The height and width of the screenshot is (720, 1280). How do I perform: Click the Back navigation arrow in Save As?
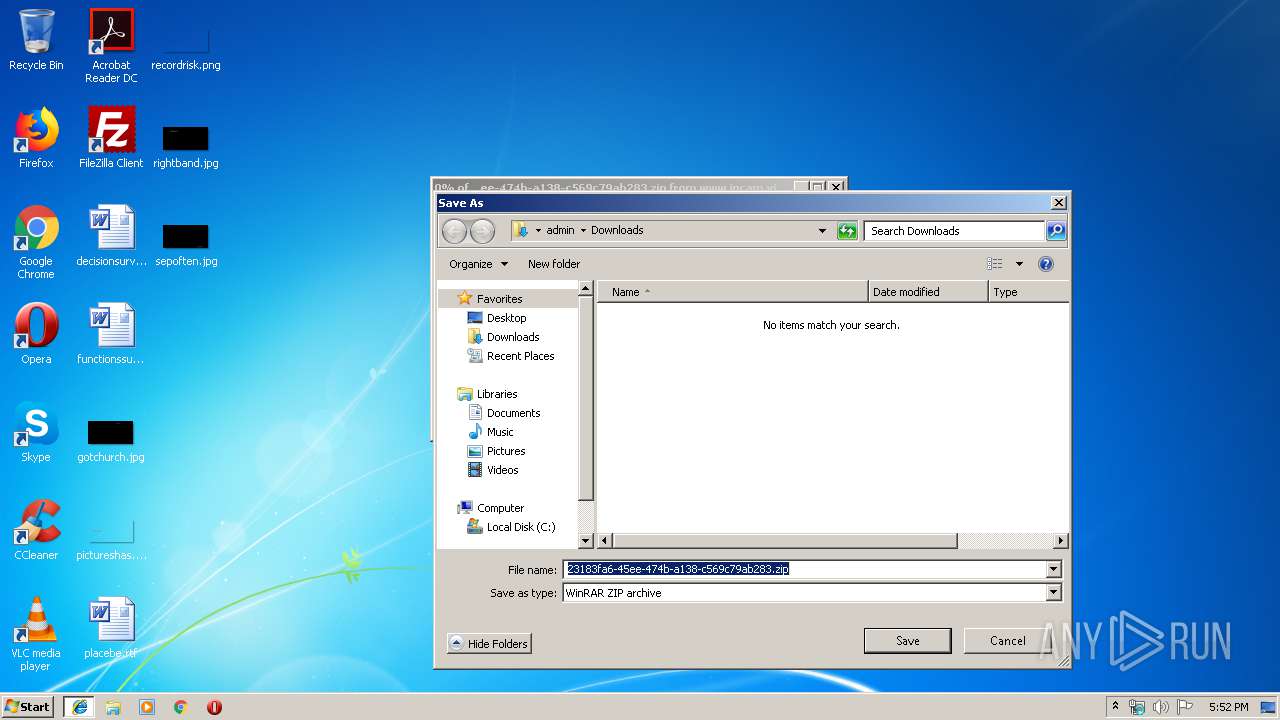point(454,231)
